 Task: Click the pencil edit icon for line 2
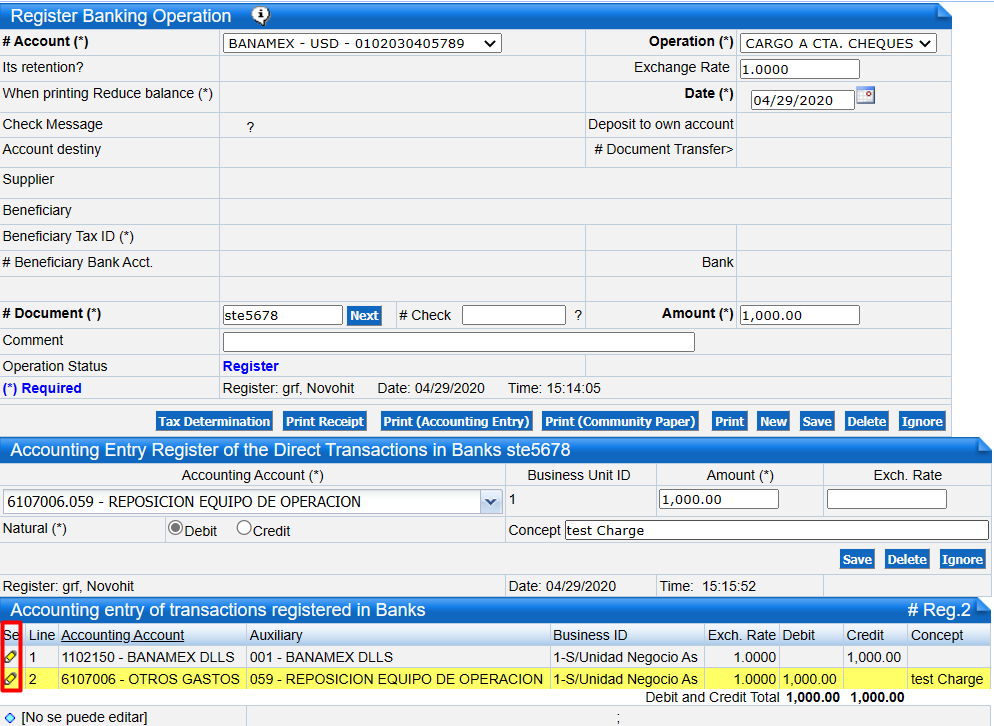click(x=11, y=679)
